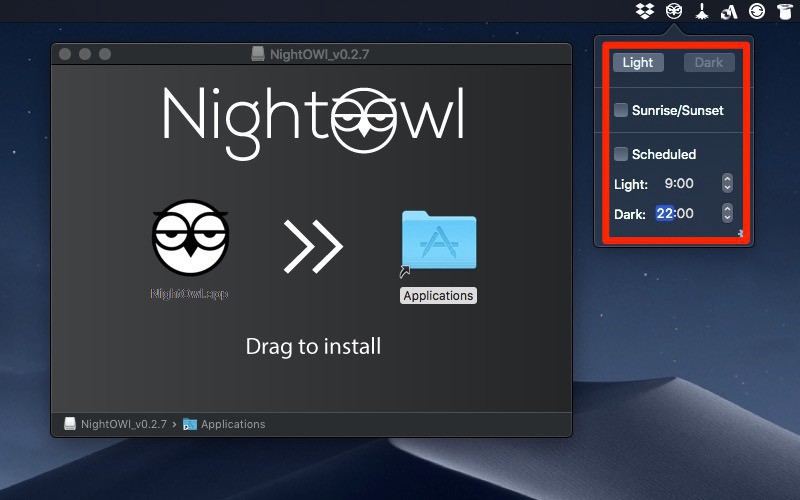Click the Light time field 9:00
Image resolution: width=800 pixels, height=500 pixels.
(679, 184)
